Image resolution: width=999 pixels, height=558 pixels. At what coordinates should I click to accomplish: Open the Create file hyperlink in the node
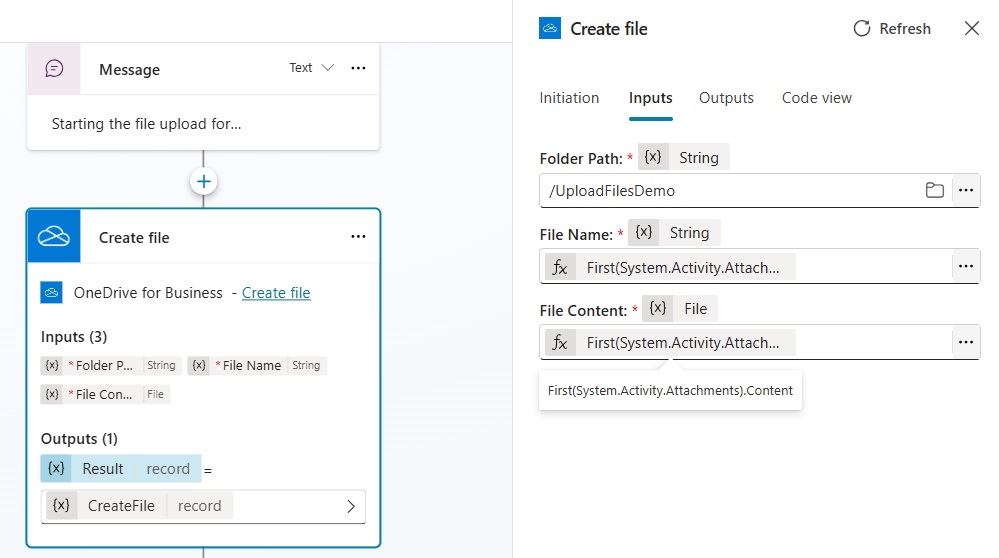[276, 292]
